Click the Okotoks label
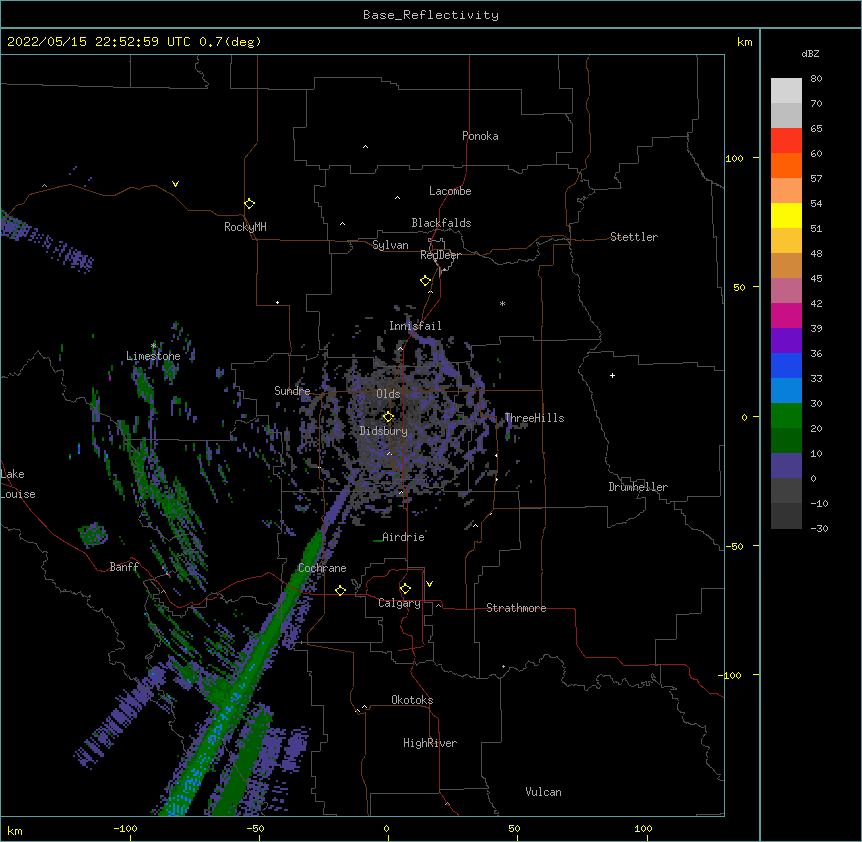The image size is (862, 842). click(x=412, y=700)
